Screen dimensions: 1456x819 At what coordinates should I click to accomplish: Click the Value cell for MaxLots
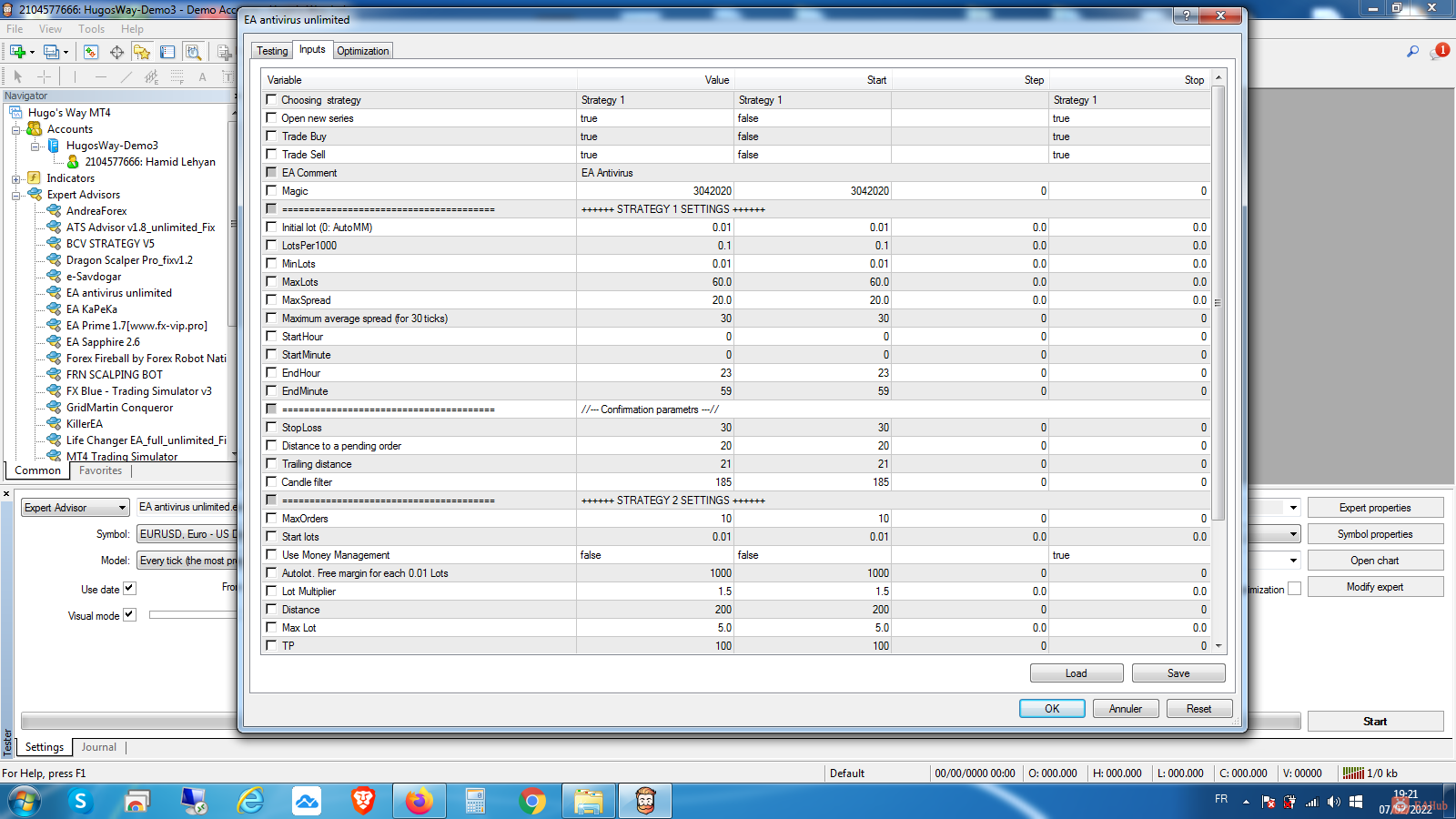click(x=655, y=282)
